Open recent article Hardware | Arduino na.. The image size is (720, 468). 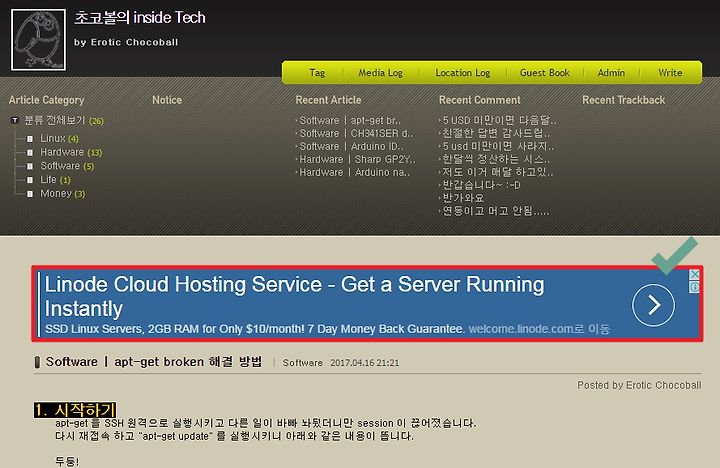[354, 172]
